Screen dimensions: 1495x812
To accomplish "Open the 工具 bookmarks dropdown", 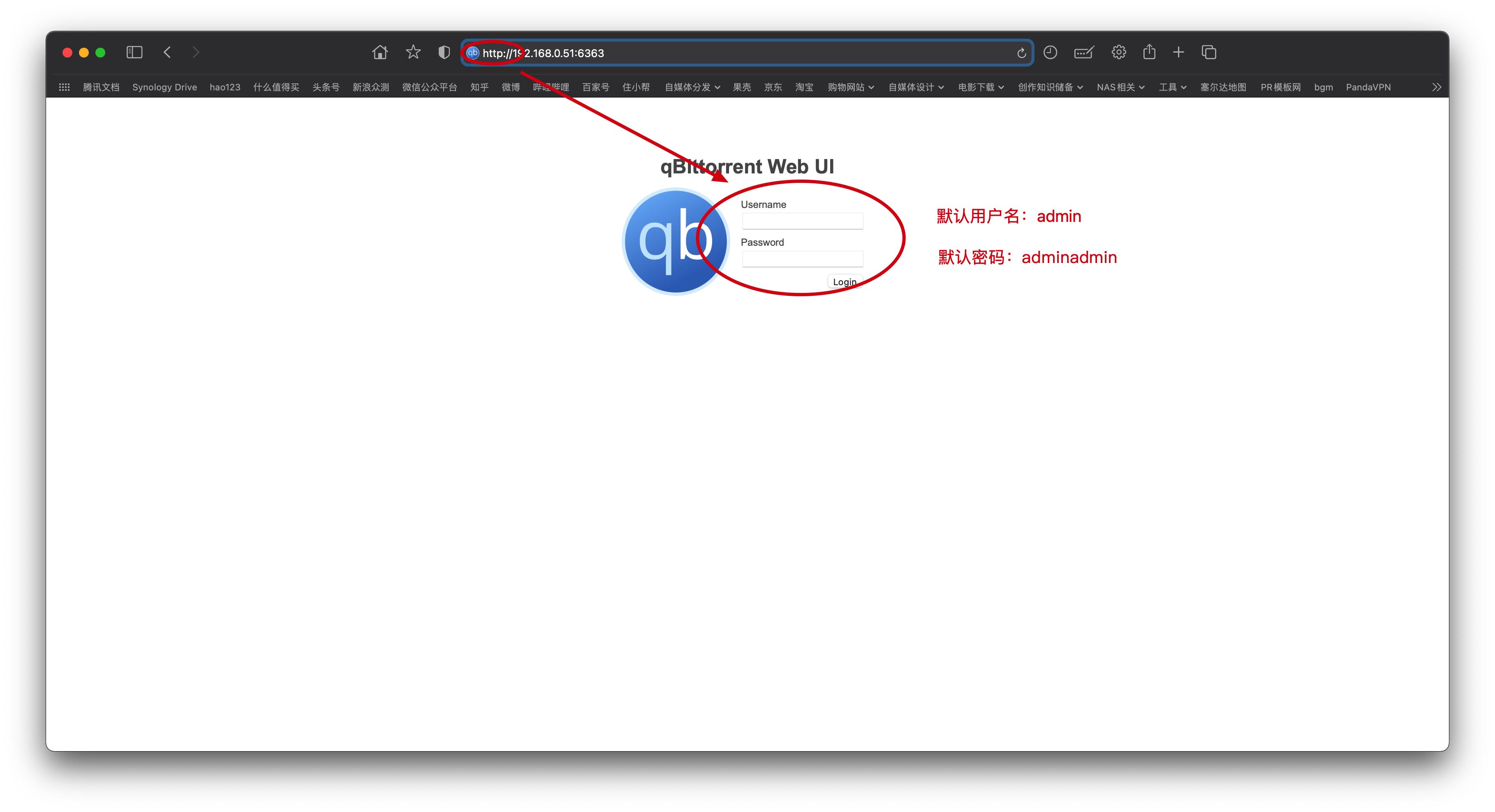I will [1171, 87].
